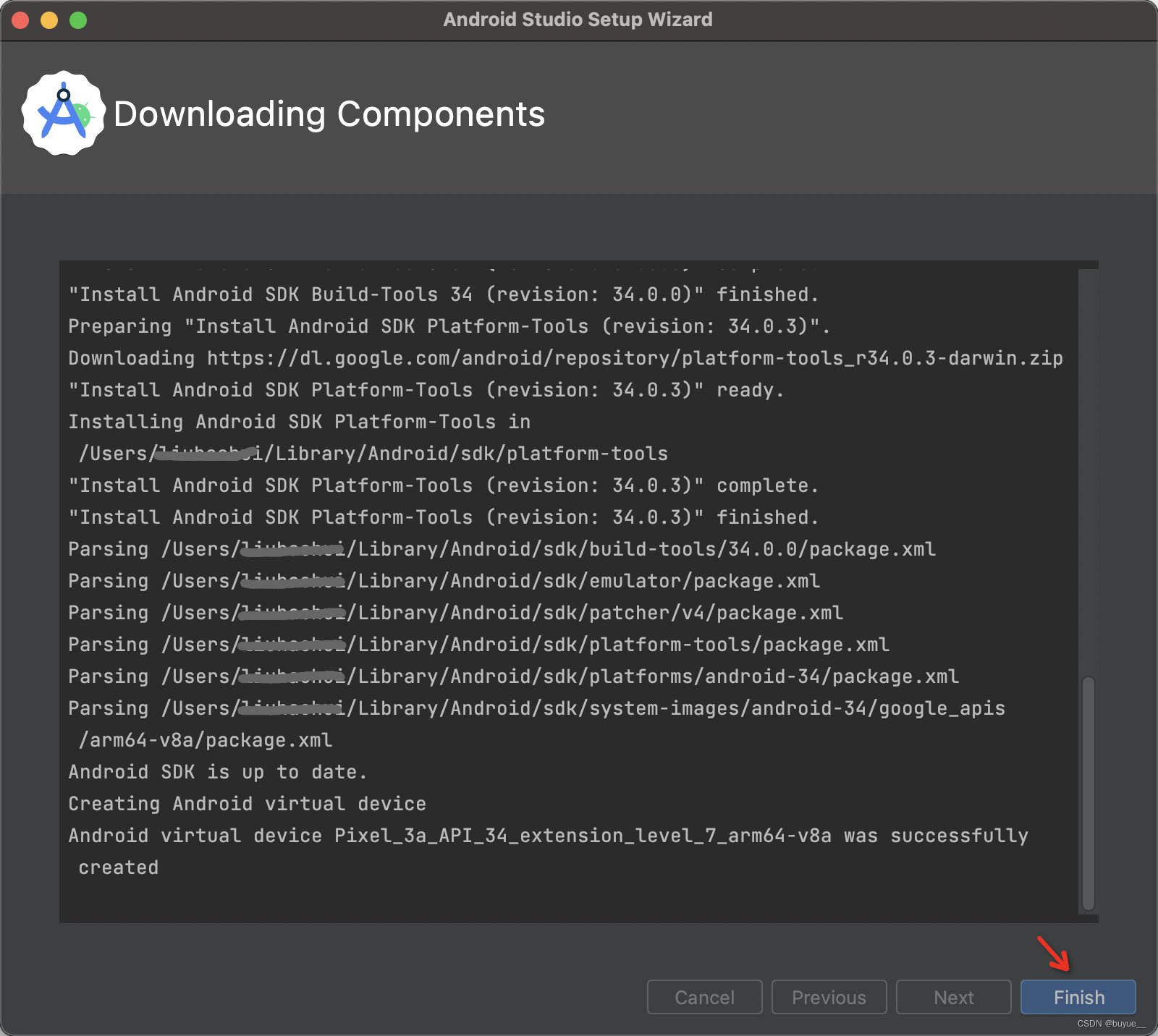Screen dimensions: 1158x1036
Task: Click the "Android Studio Setup Wizard" title
Action: point(578,20)
